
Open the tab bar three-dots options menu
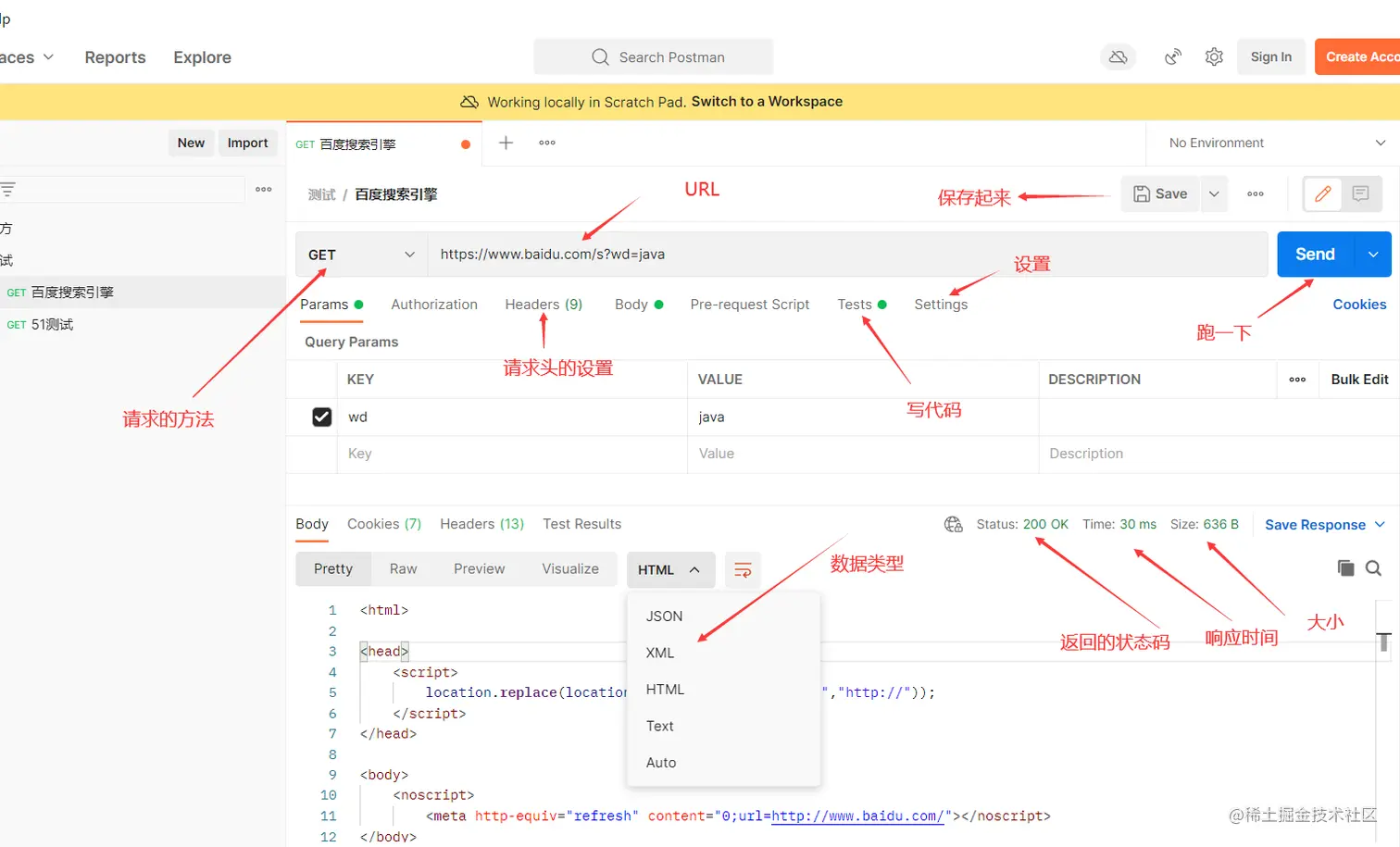547,143
